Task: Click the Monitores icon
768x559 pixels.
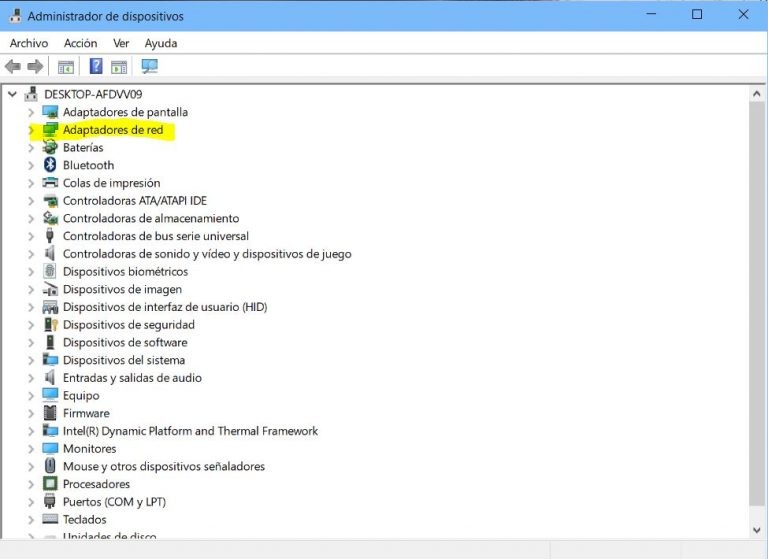Action: tap(50, 448)
